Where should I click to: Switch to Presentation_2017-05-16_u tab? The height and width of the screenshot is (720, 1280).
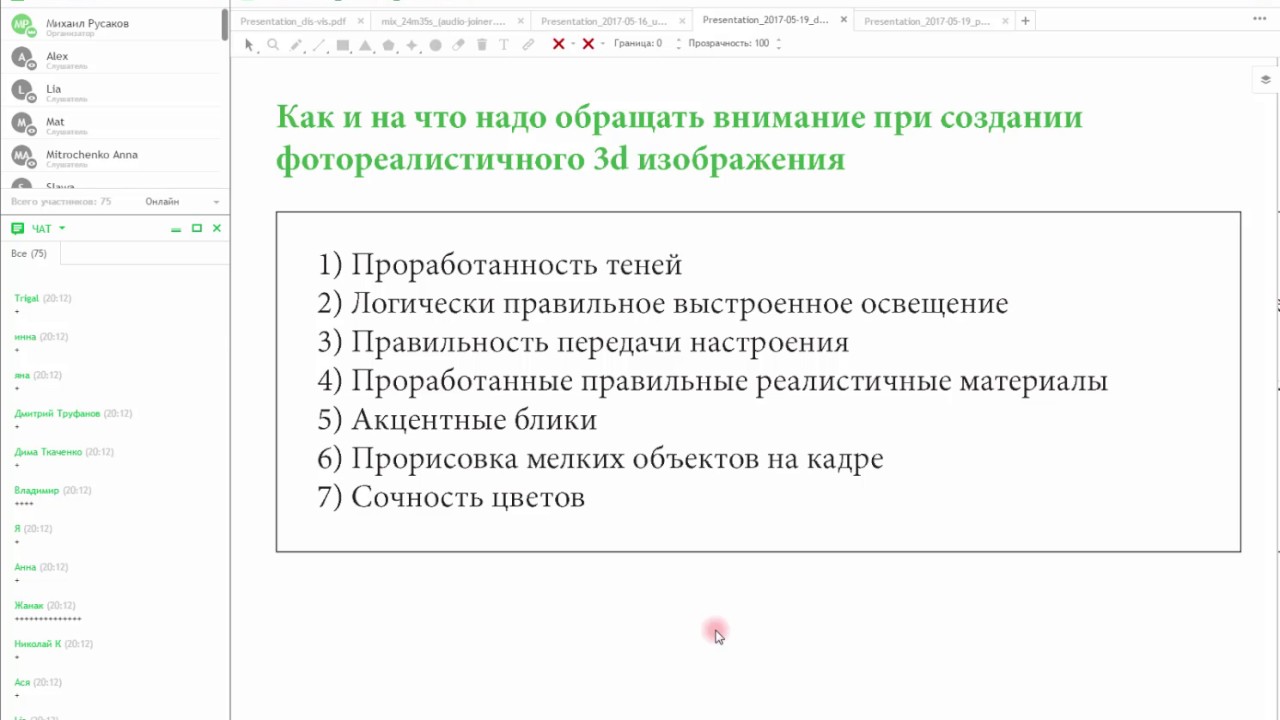coord(604,21)
